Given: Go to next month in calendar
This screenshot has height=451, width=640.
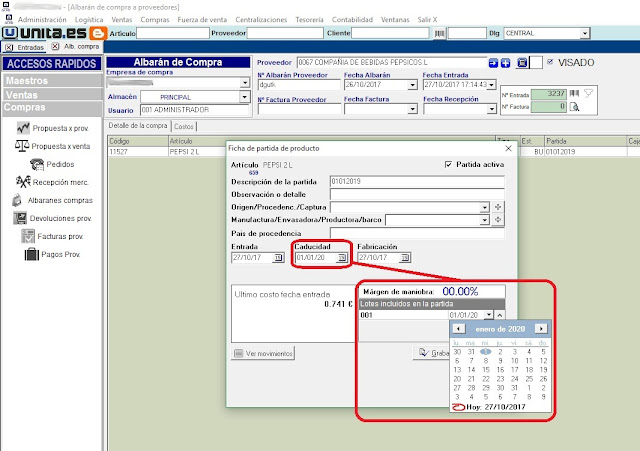Looking at the screenshot, I should (541, 328).
